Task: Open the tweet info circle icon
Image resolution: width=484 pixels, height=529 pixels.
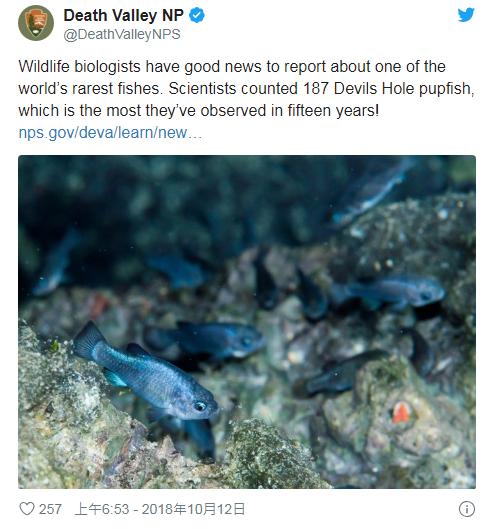Action: (x=467, y=509)
